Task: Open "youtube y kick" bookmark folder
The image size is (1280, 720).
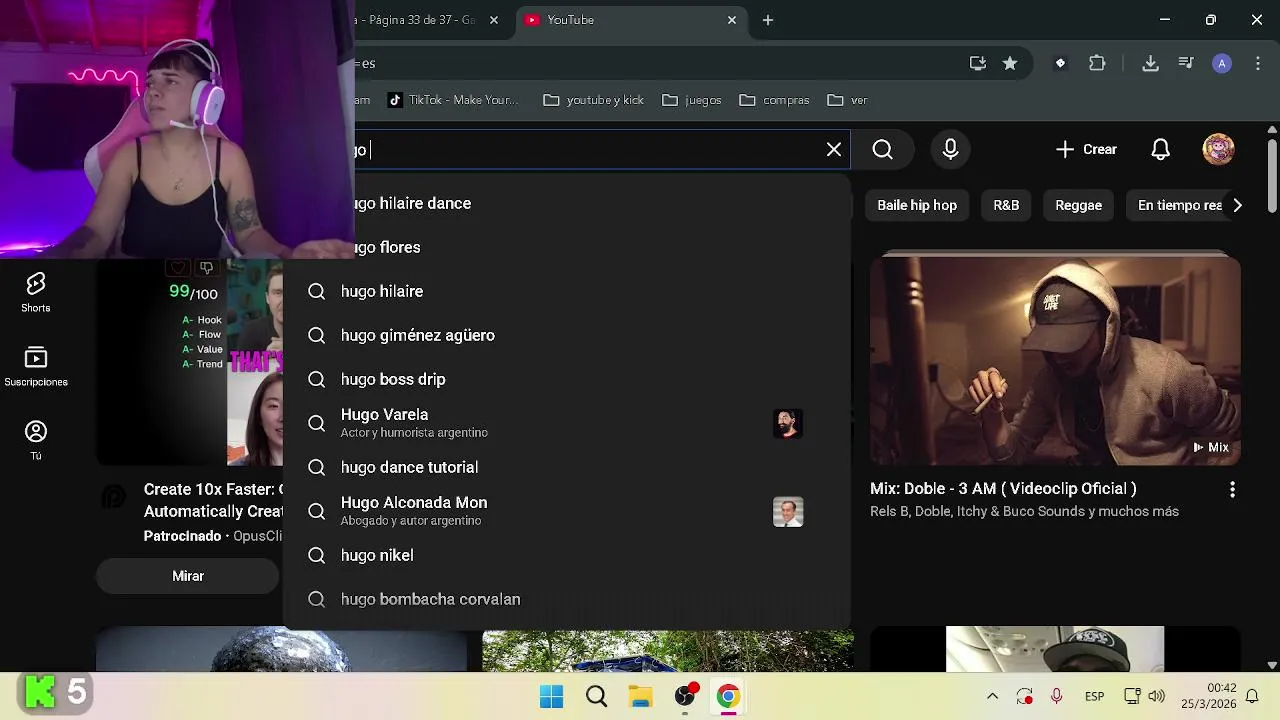Action: 594,100
